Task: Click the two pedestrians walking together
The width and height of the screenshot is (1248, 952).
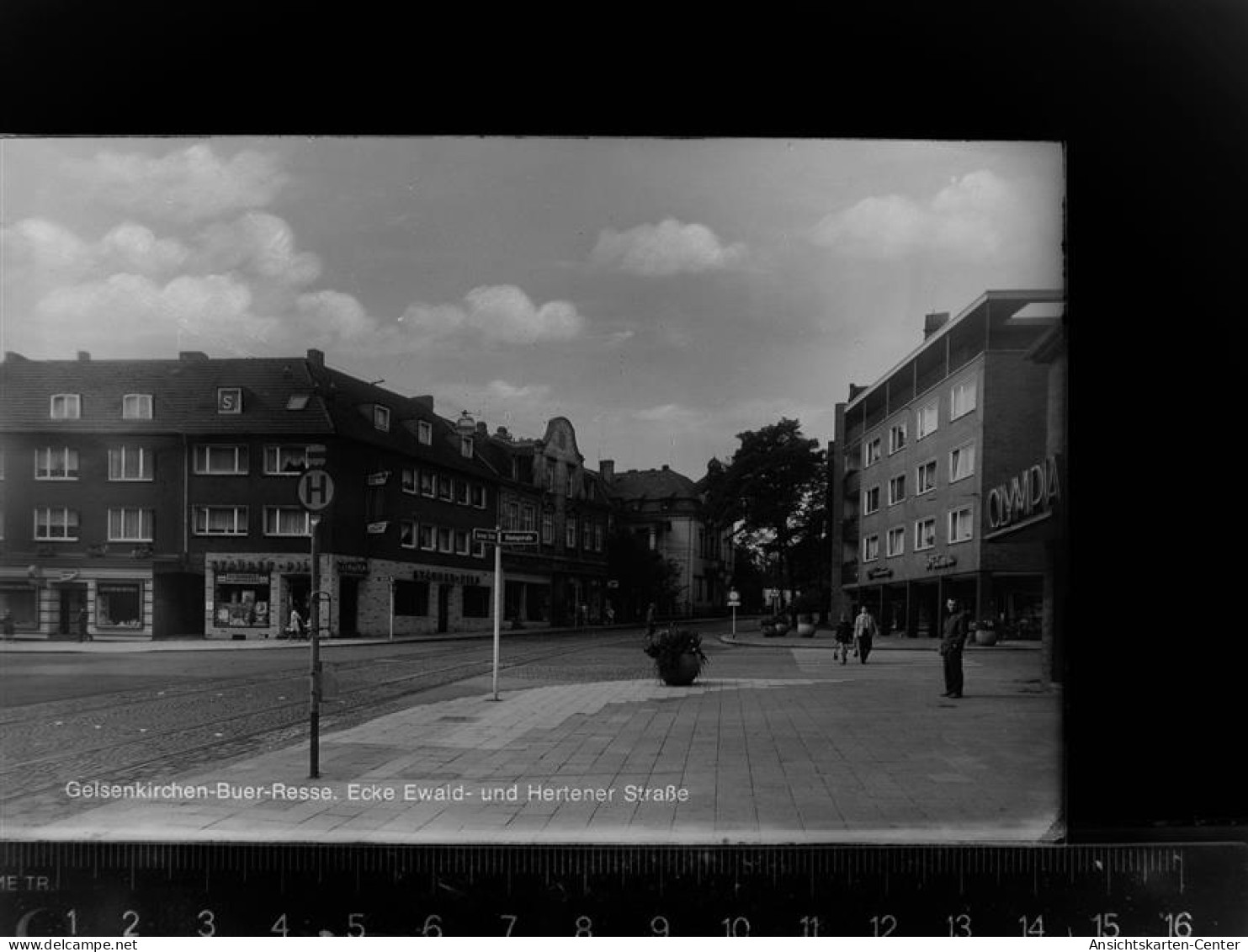Action: 855,636
